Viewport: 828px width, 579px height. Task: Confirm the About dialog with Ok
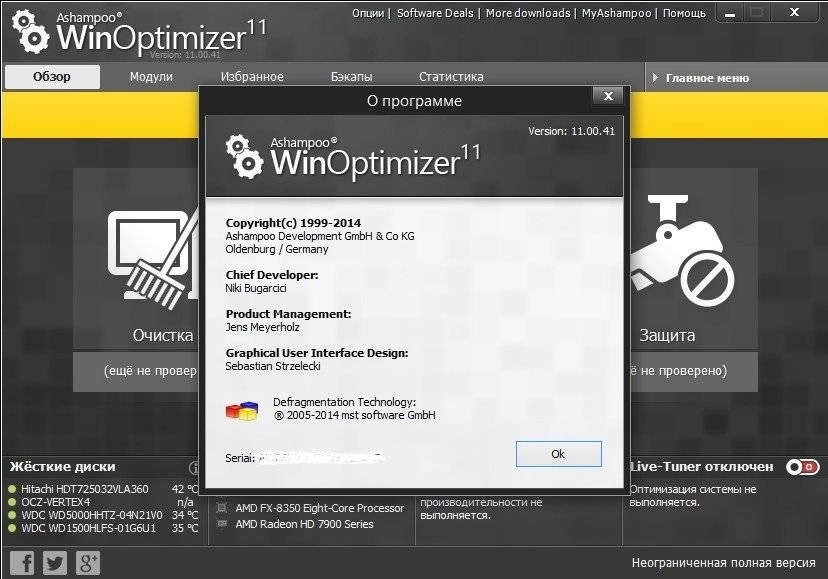(x=559, y=454)
